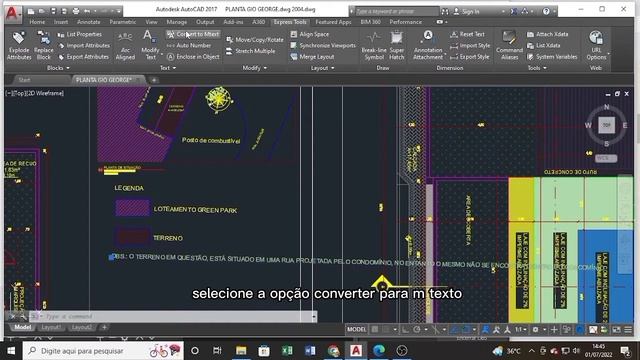Open command line history dropdown arrow
Viewport: 640px width, 360px height.
[x=314, y=316]
